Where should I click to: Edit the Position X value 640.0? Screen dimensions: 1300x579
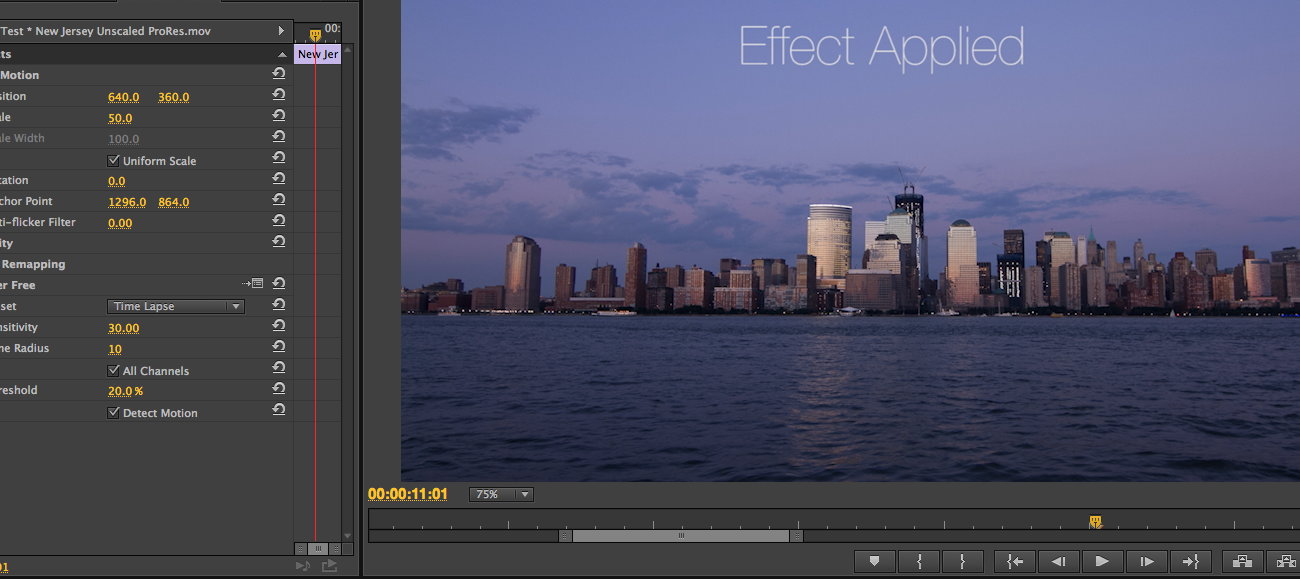coord(124,97)
